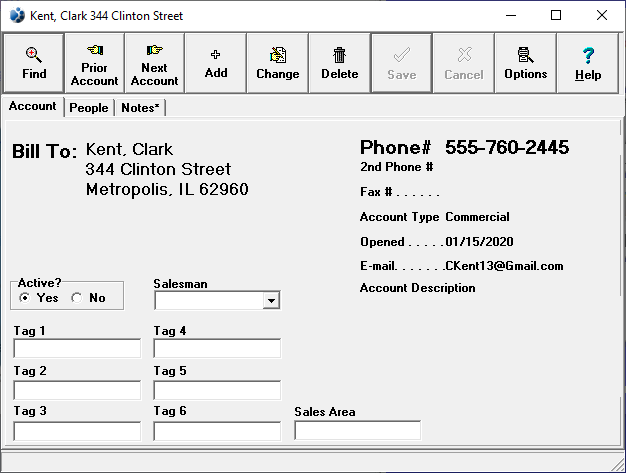
Task: Focus the Sales Area text field
Action: tap(357, 431)
